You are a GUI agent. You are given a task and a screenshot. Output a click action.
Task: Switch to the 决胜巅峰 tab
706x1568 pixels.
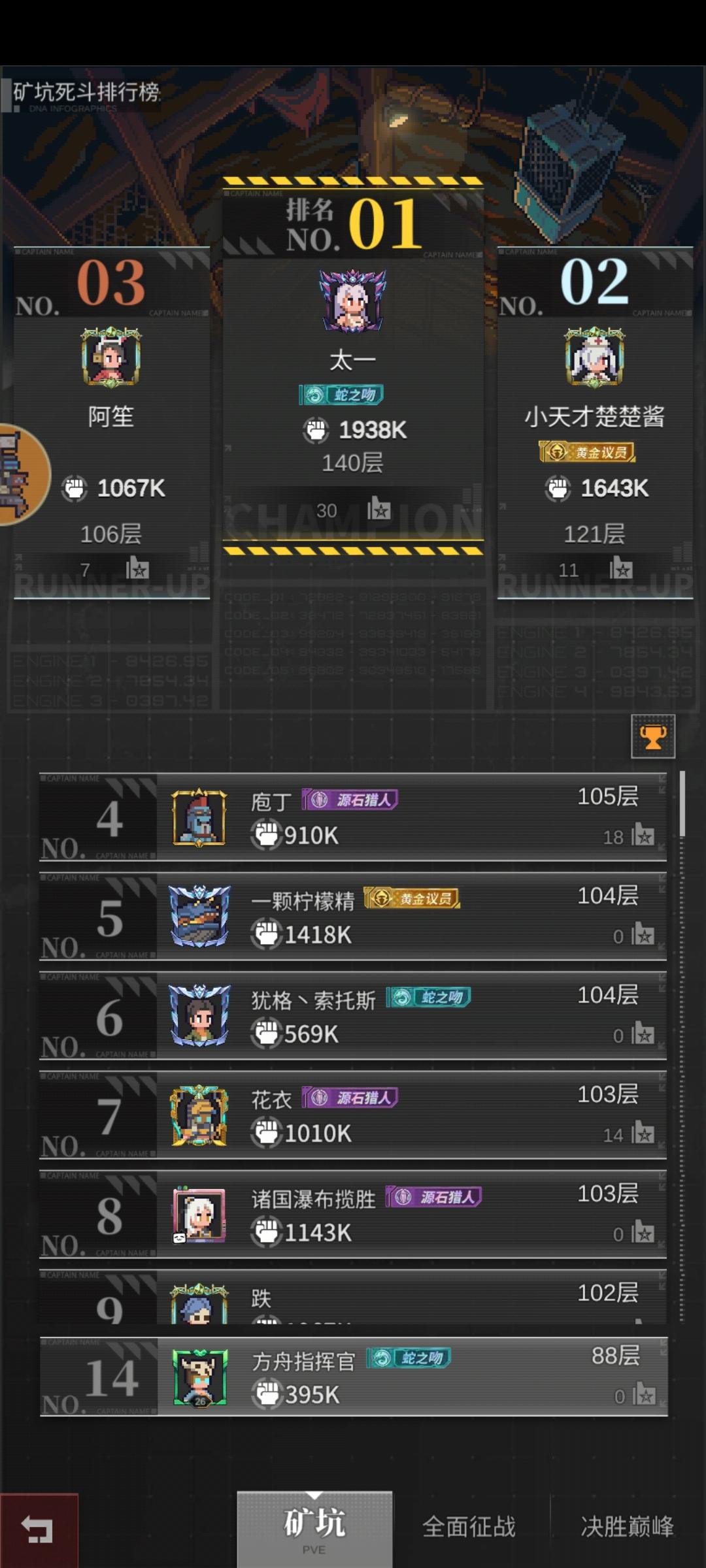point(627,1527)
